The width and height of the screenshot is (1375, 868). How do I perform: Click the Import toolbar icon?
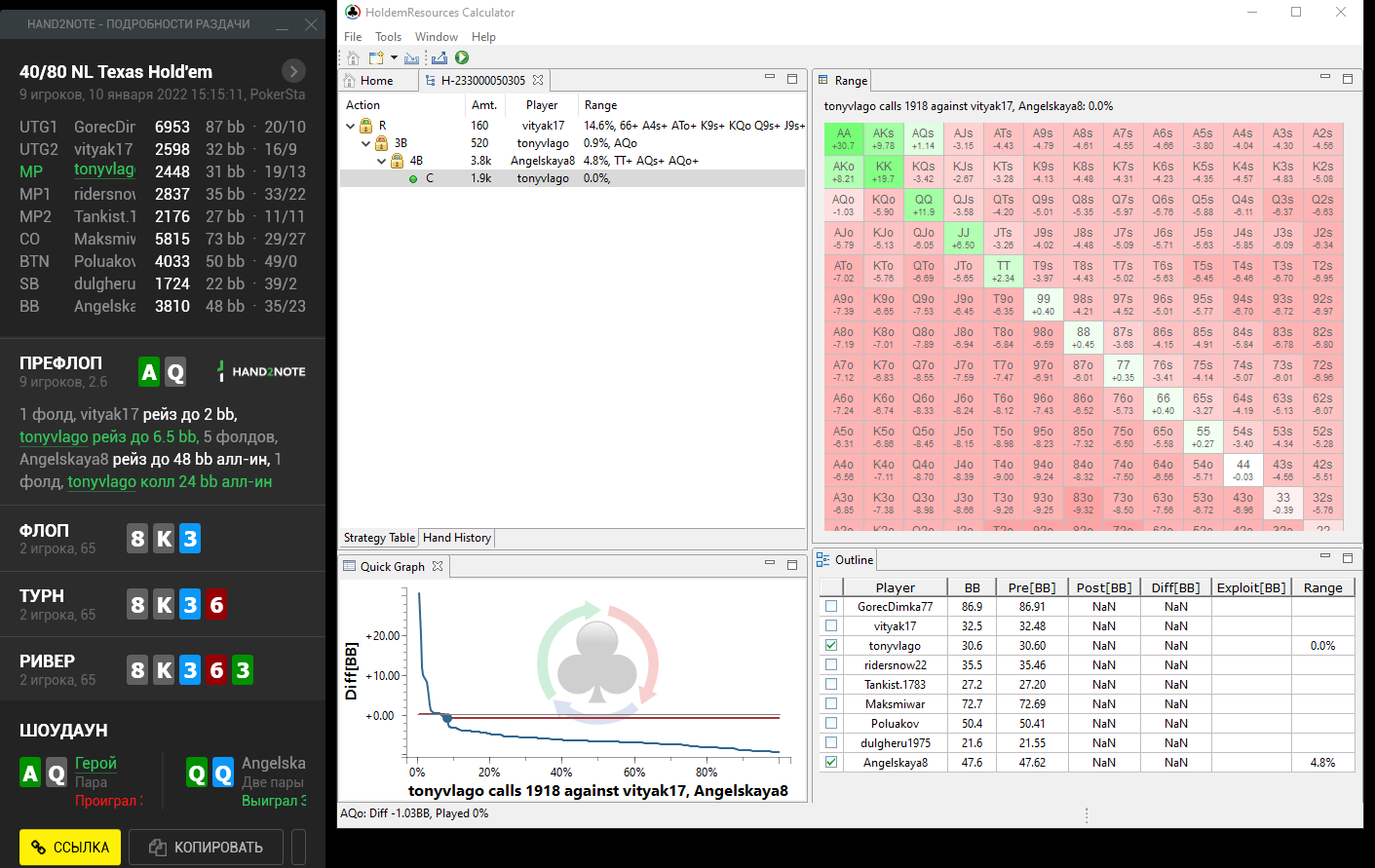click(412, 58)
